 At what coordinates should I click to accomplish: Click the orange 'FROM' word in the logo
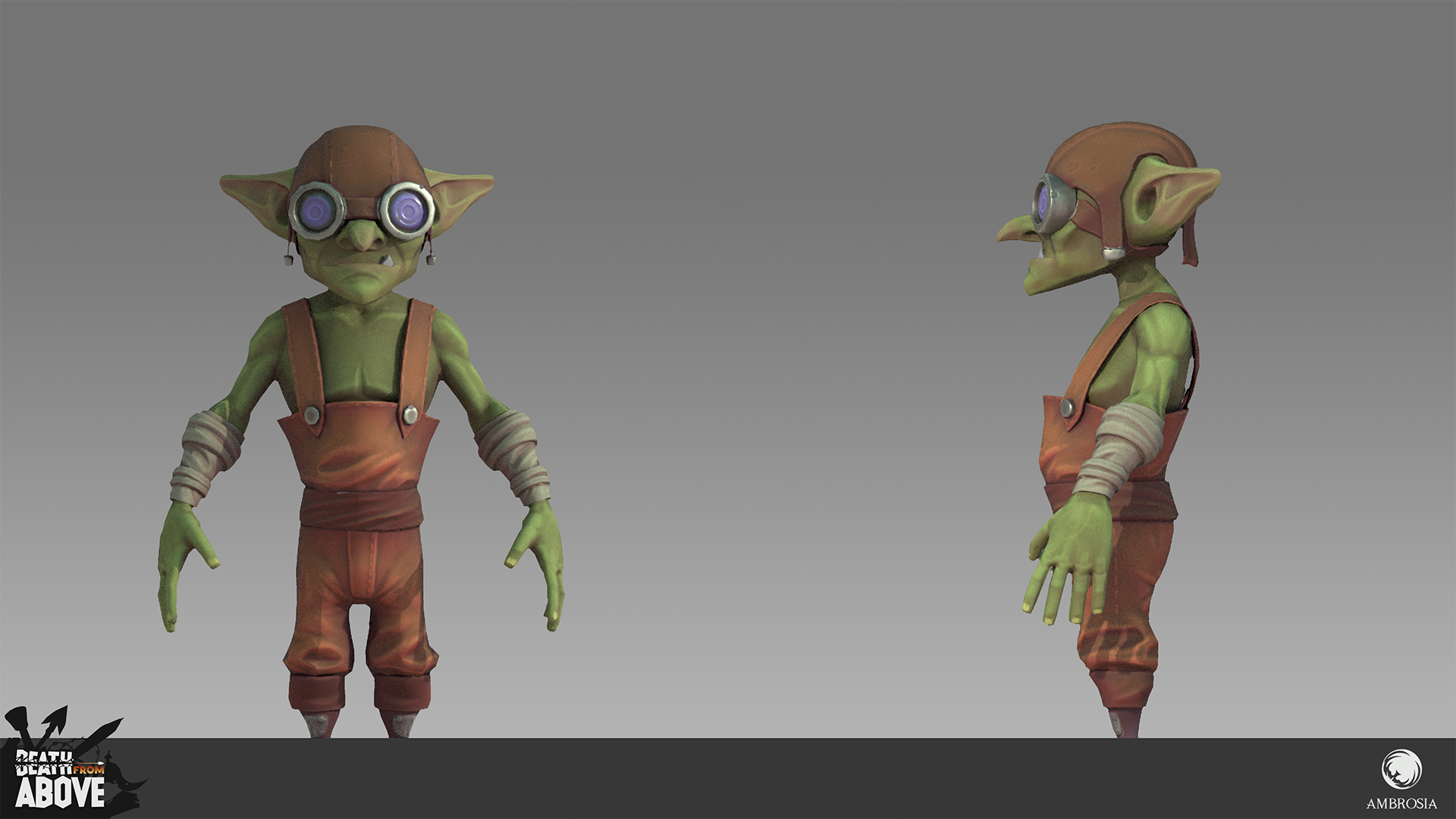point(89,768)
